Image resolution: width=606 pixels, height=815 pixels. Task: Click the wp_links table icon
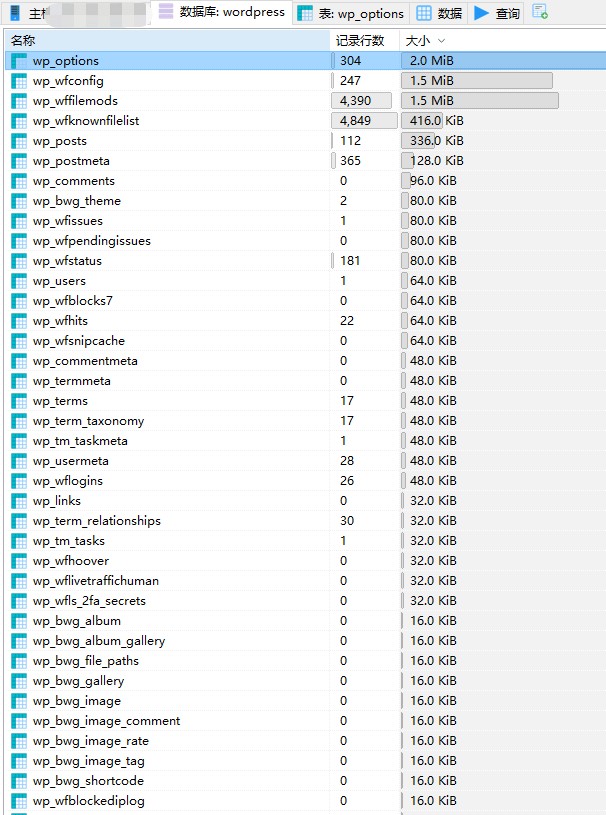19,501
